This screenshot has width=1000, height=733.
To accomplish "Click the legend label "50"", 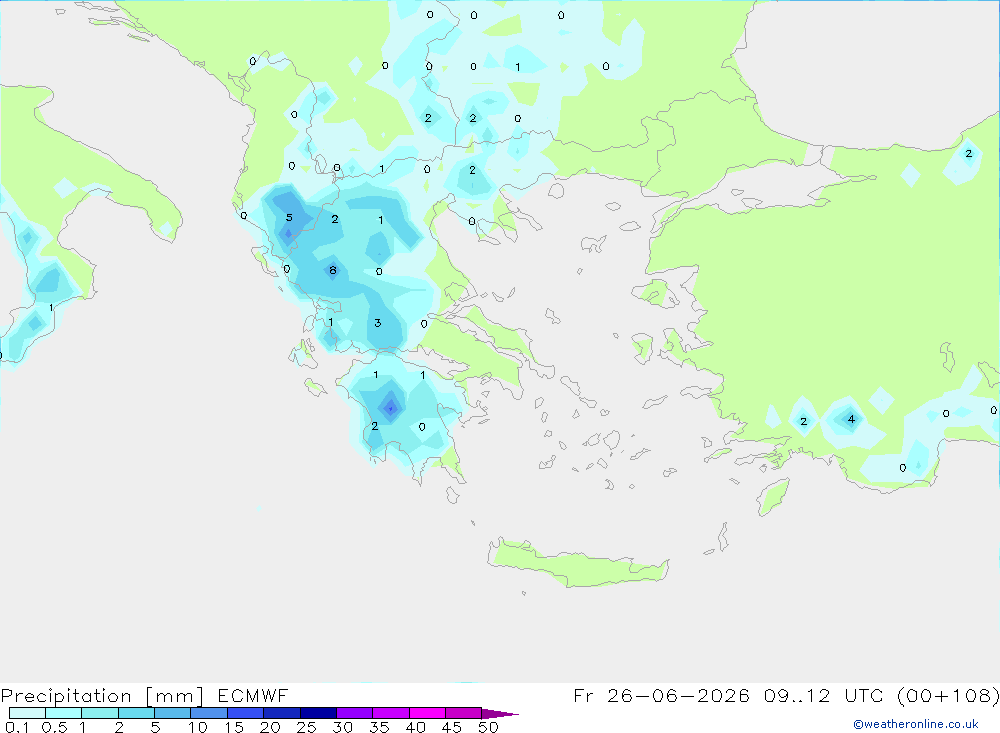I will pos(488,727).
